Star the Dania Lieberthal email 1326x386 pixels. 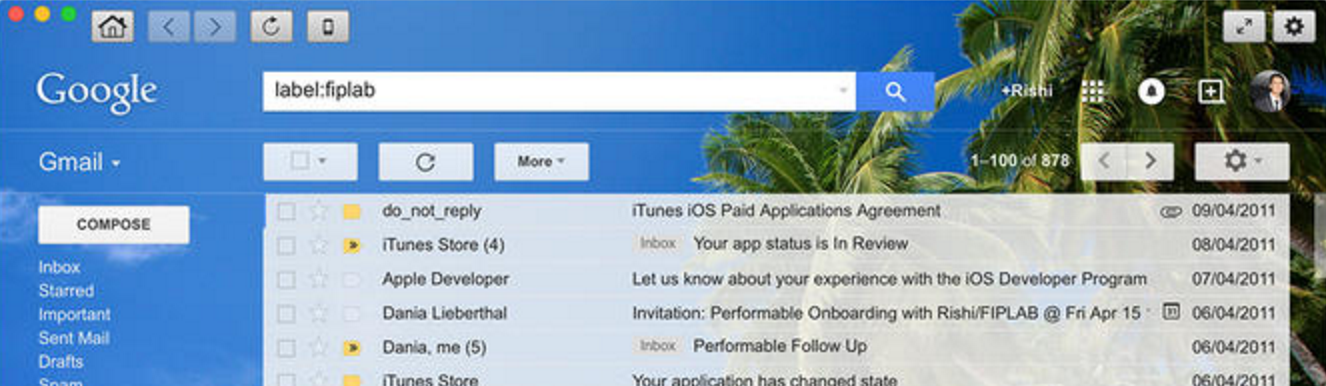(x=318, y=313)
